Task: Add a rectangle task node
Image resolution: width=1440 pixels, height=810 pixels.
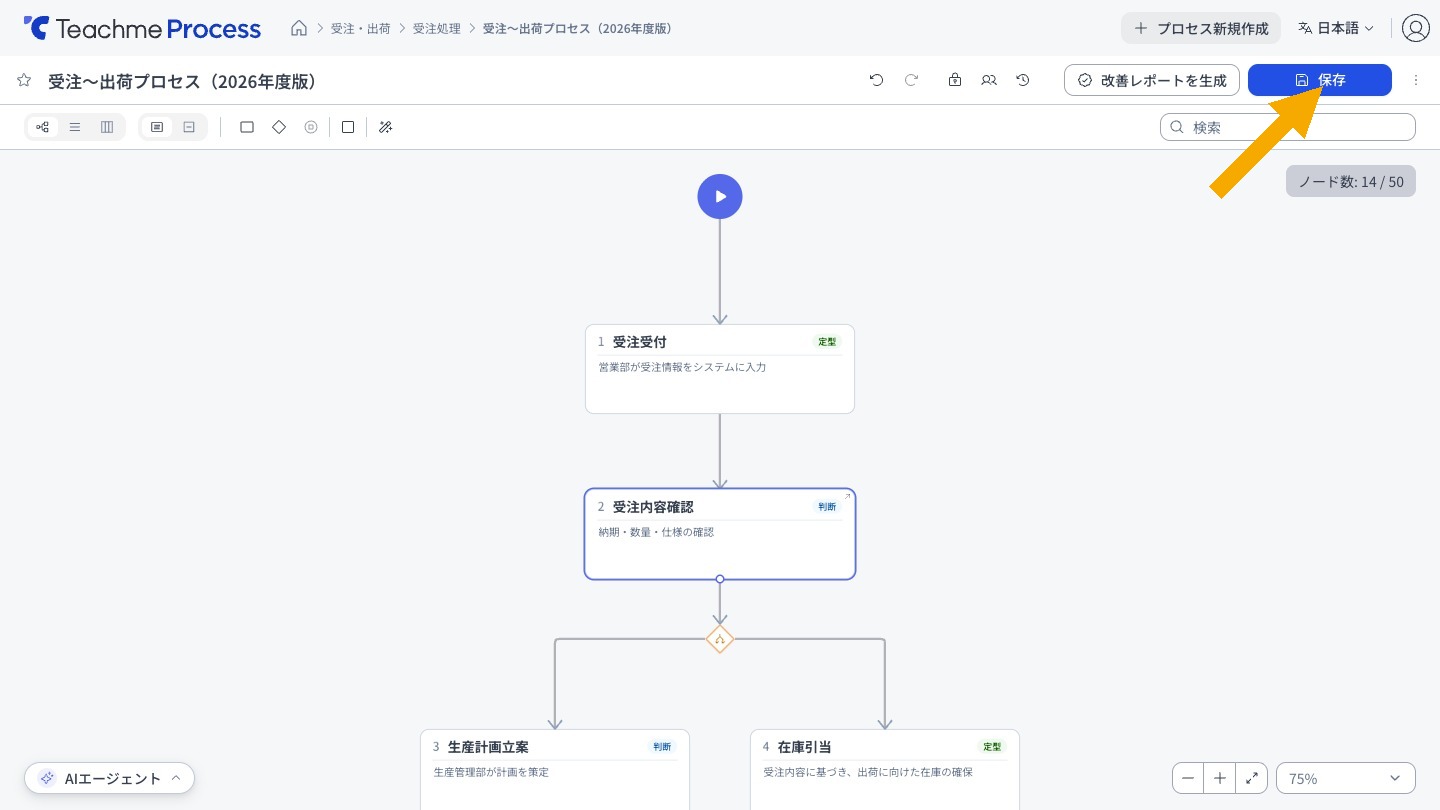Action: tap(247, 127)
